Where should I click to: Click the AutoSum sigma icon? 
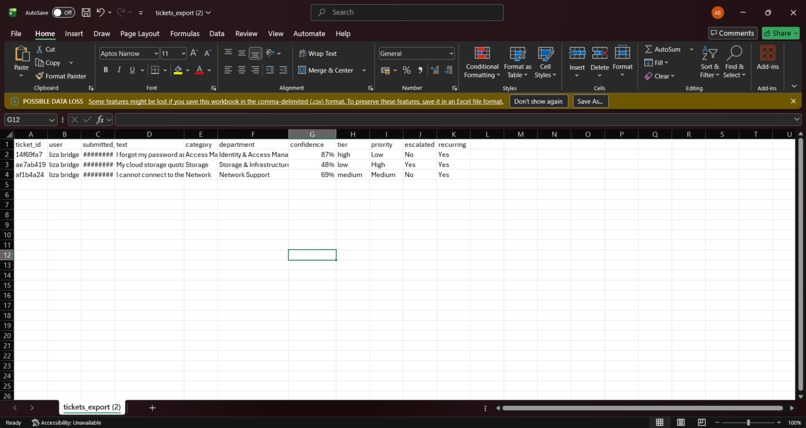649,49
